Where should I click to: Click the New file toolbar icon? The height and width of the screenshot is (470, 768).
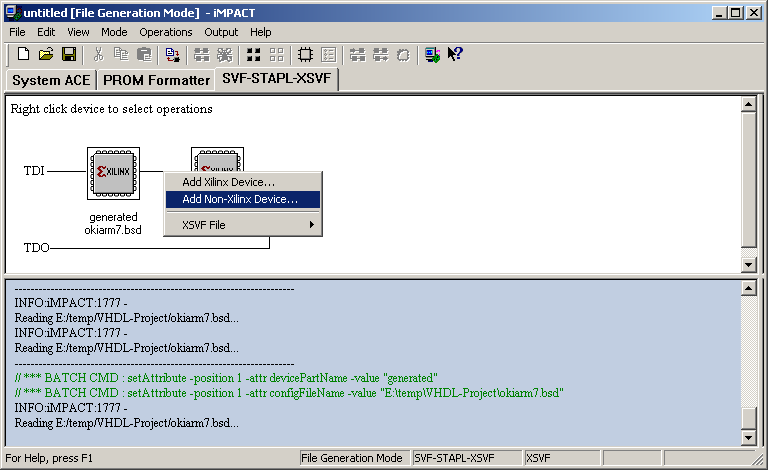(x=23, y=54)
